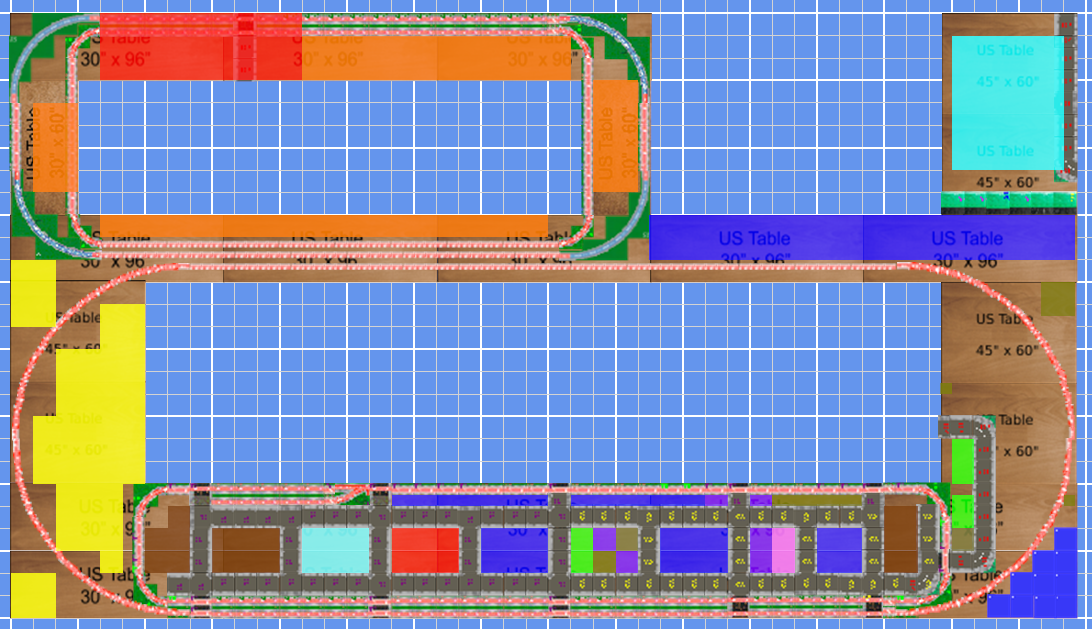Click the gray road curve of the small right loop
The width and height of the screenshot is (1092, 629).
(x=985, y=428)
